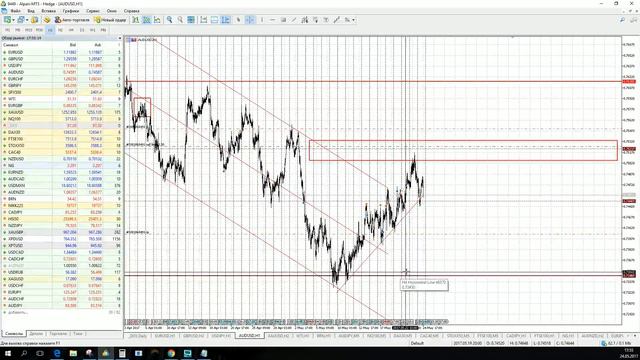640x360 pixels.
Task: Open File Explorer from the taskbar
Action: [x=73, y=353]
